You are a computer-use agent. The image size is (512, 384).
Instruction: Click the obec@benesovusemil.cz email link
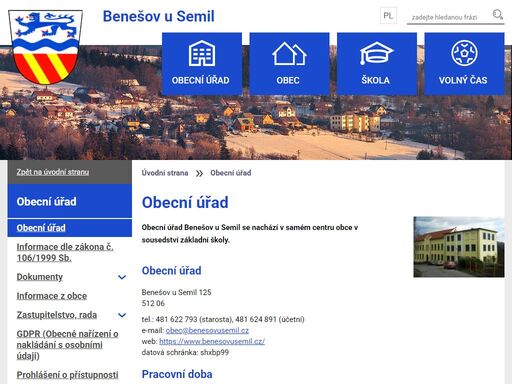coord(207,330)
